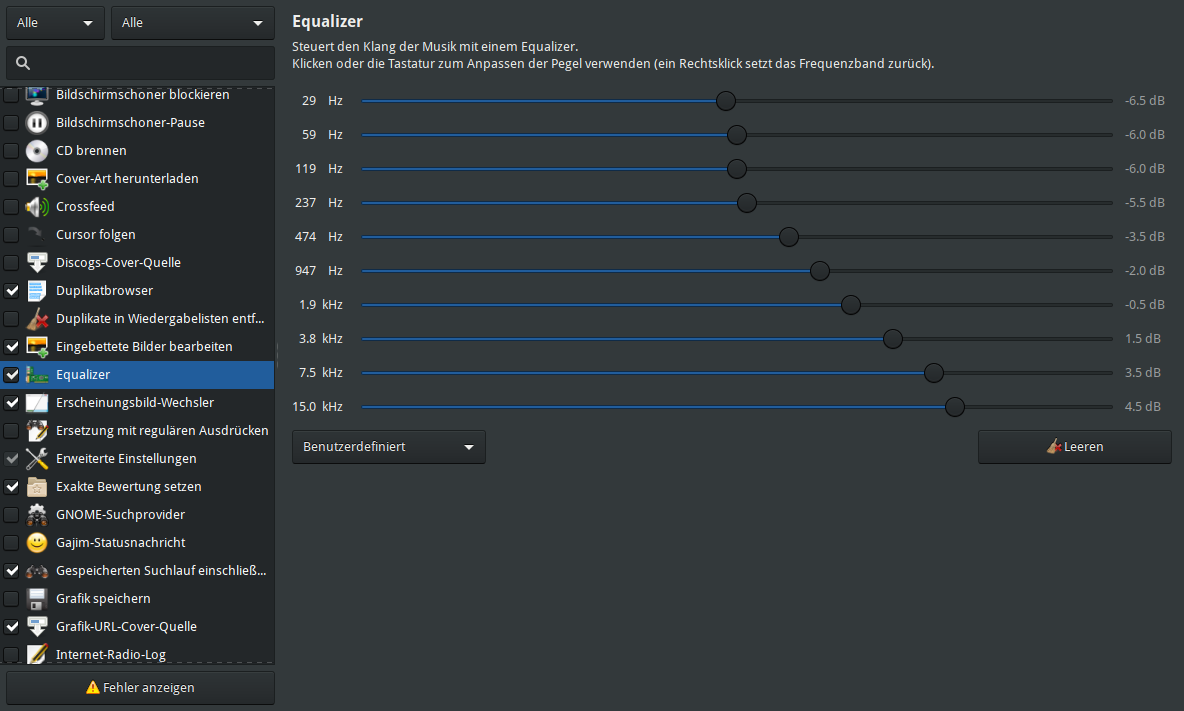This screenshot has height=711, width=1184.
Task: Click the 4.5 dB value label
Action: tap(1142, 406)
